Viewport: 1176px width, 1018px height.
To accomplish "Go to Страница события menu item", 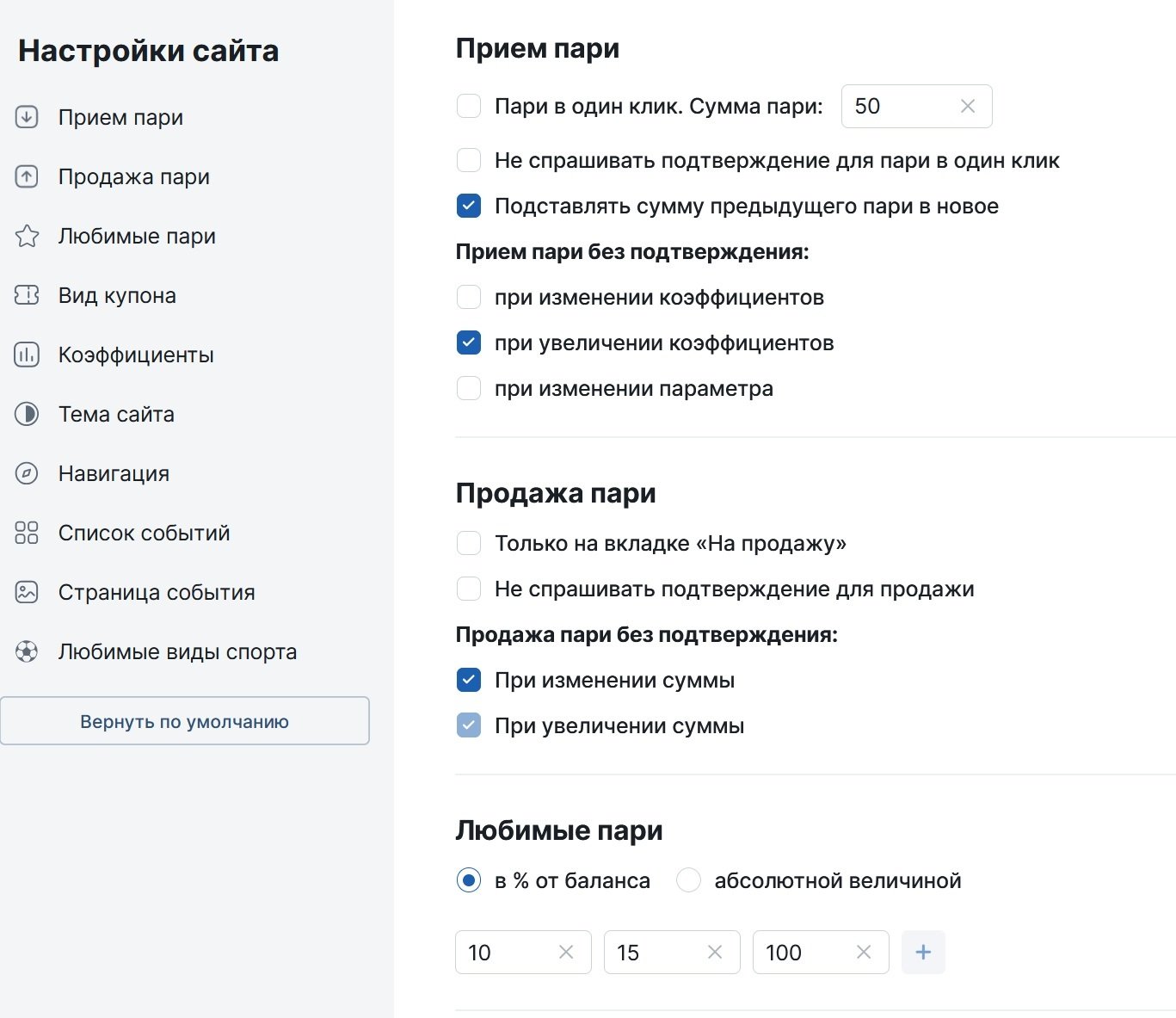I will coord(156,592).
